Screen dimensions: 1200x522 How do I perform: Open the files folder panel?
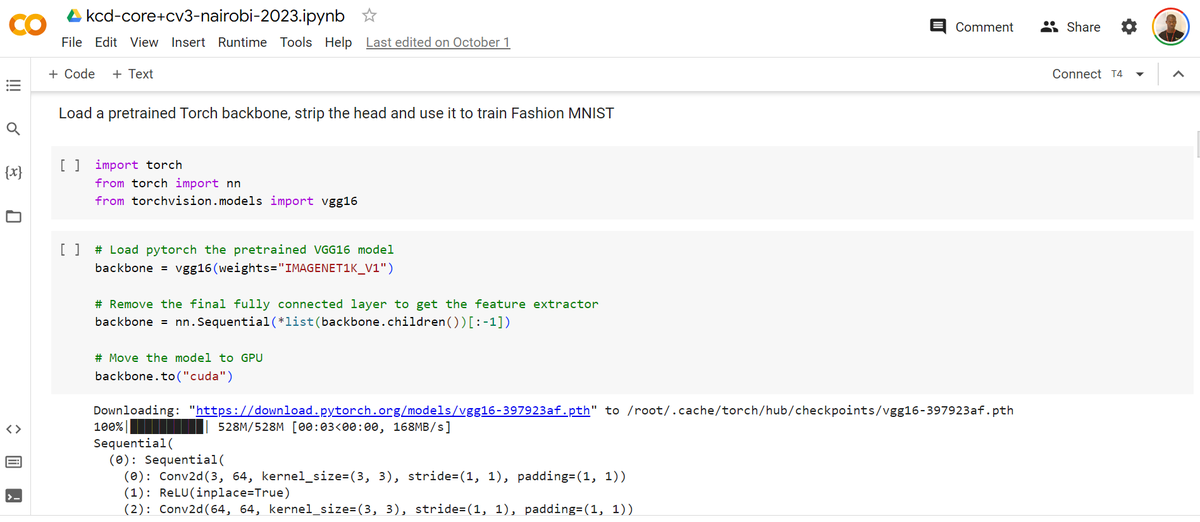[14, 217]
